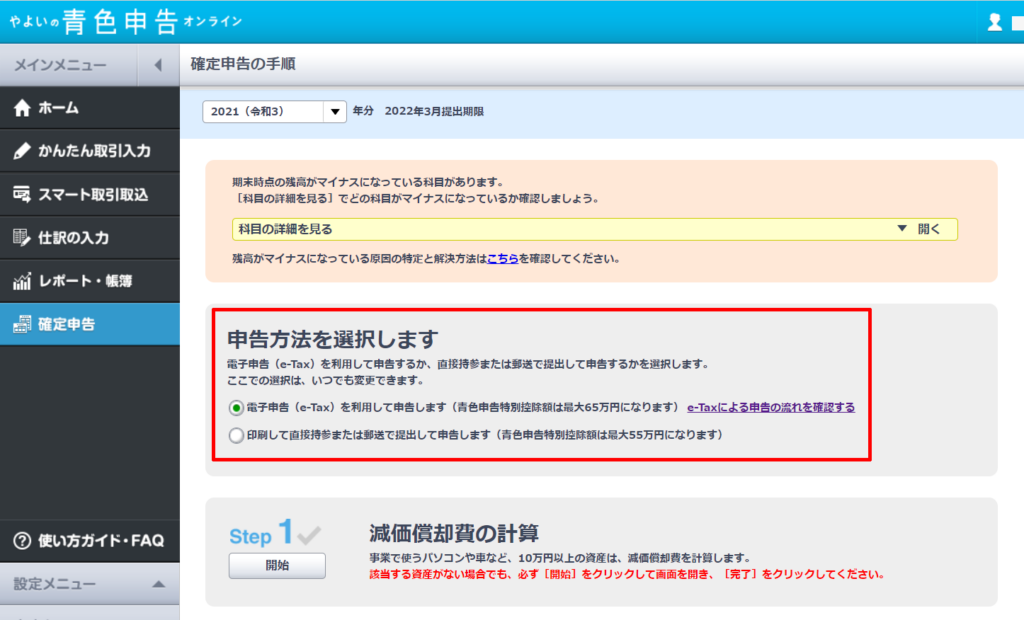Open 仕訳の入力 menu item
The height and width of the screenshot is (620, 1024).
tap(89, 237)
